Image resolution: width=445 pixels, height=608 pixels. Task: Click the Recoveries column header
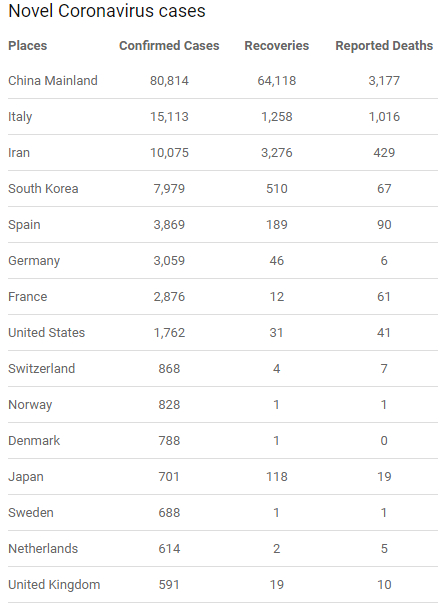(x=276, y=46)
